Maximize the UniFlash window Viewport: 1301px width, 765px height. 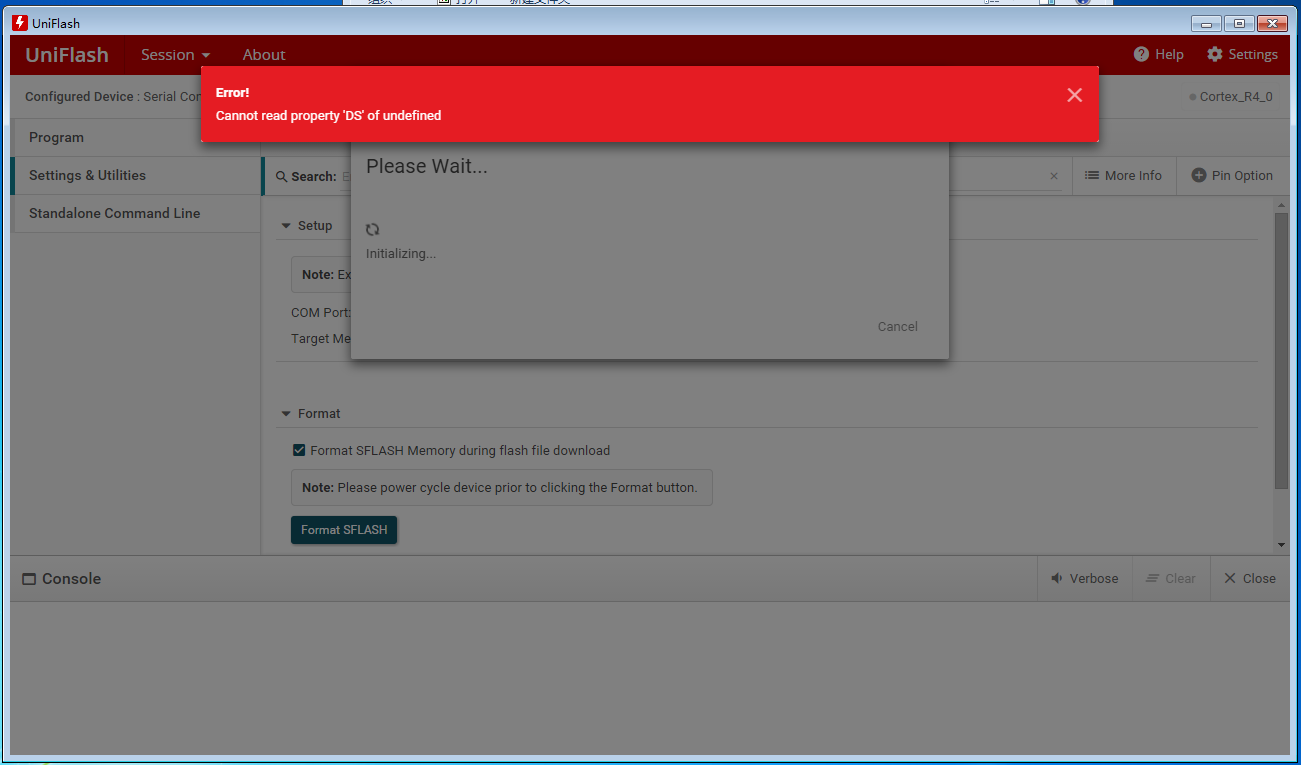click(1239, 23)
